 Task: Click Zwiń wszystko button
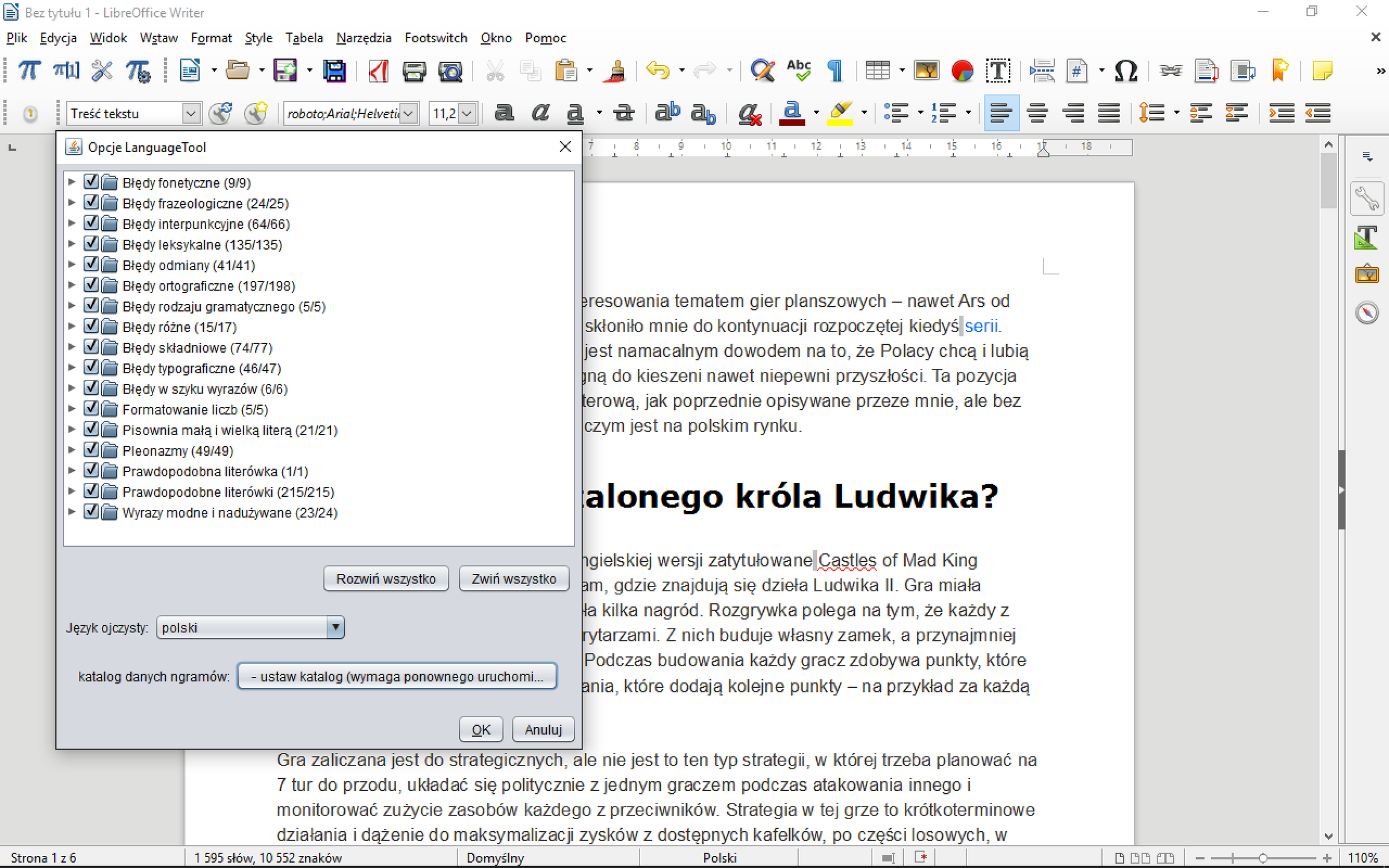514,579
